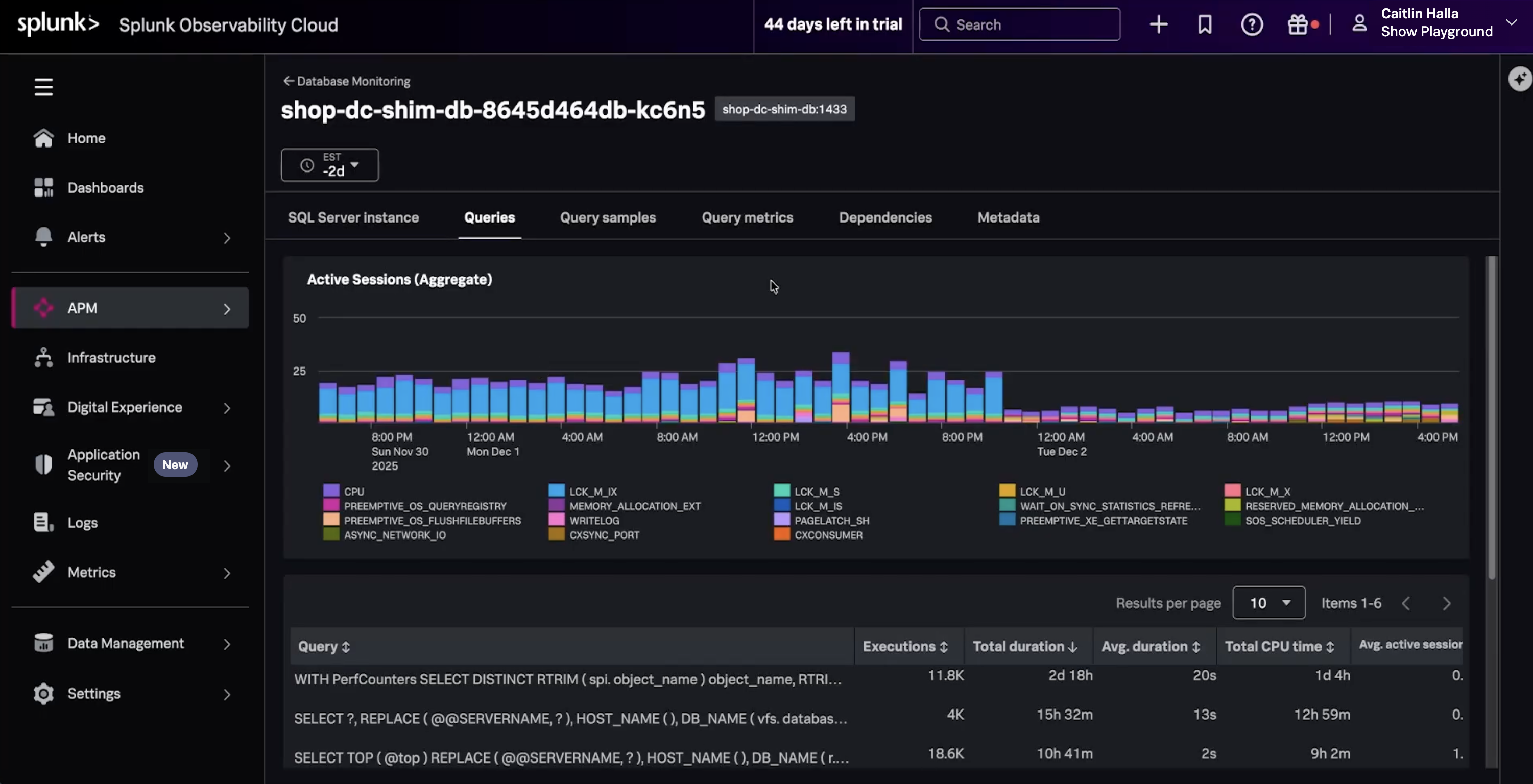The height and width of the screenshot is (784, 1533).
Task: Select the Queries tab
Action: 489,217
